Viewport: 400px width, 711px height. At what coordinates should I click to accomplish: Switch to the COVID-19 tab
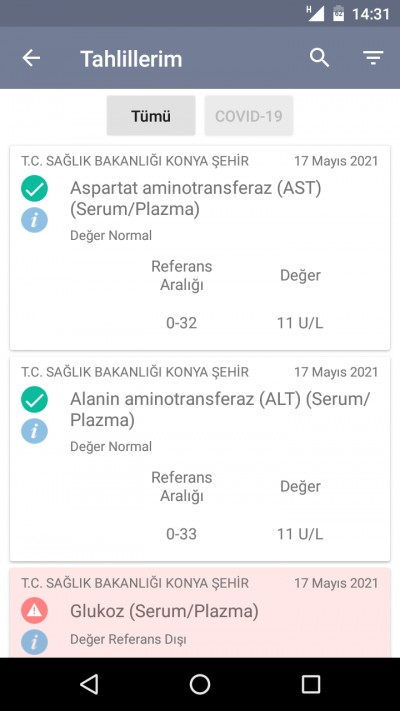click(x=249, y=116)
